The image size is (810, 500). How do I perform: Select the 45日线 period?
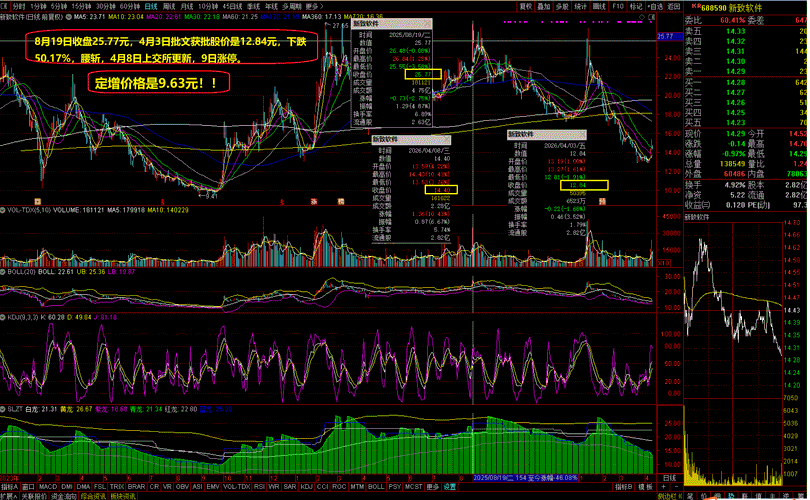point(232,7)
